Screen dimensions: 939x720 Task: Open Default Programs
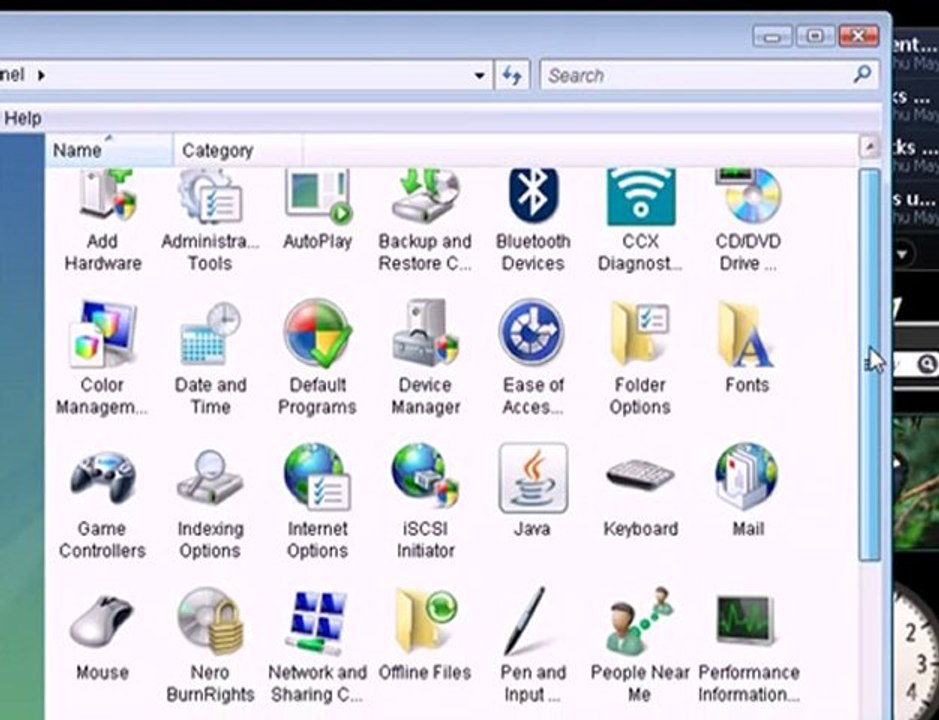click(x=317, y=358)
